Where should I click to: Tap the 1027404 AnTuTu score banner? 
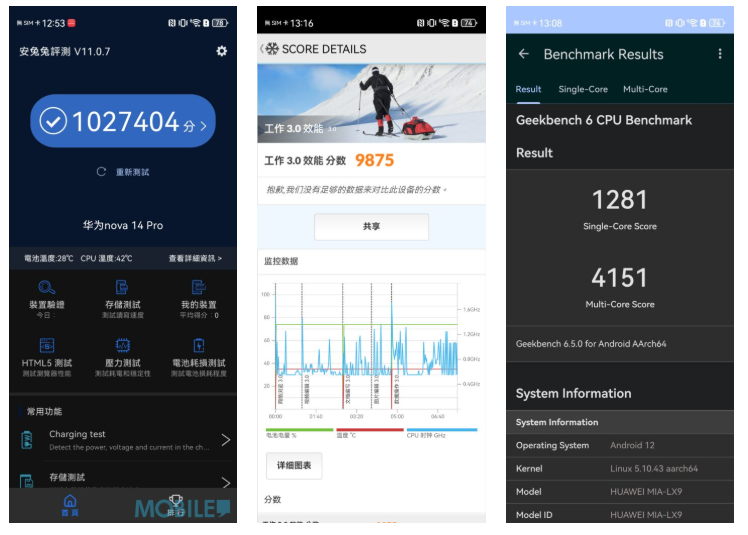tap(123, 122)
